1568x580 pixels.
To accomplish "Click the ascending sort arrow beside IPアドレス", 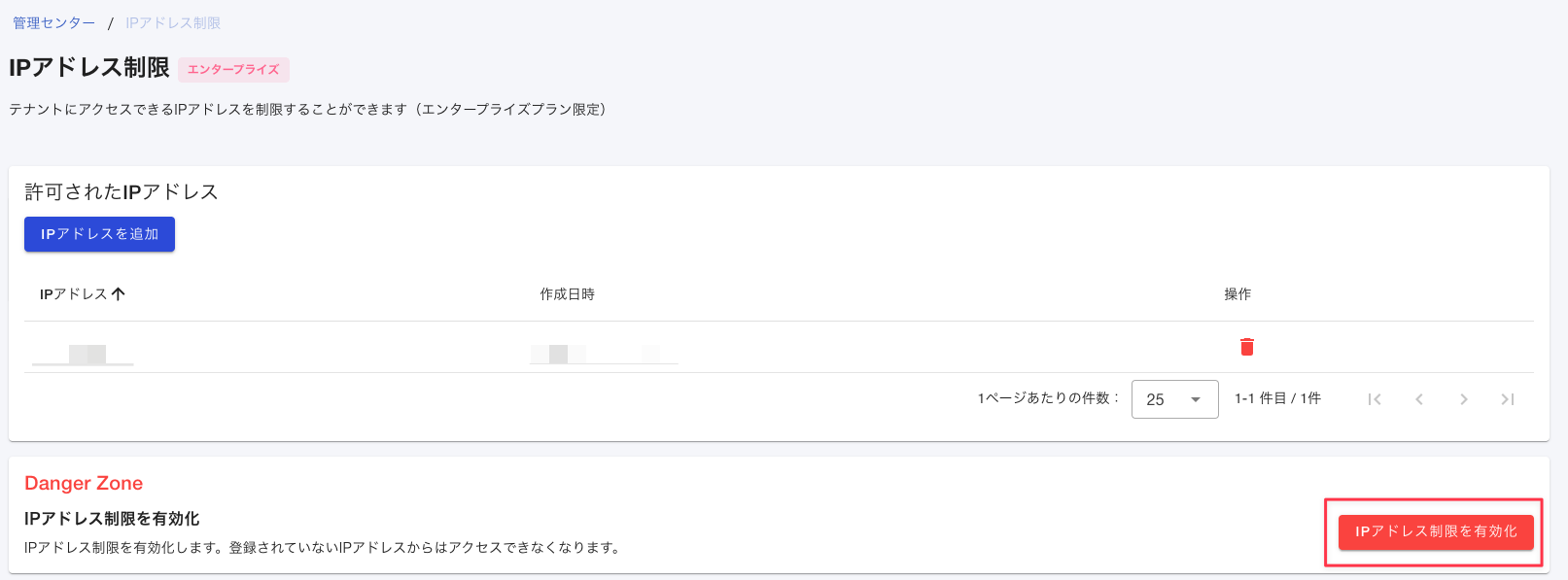I will pos(119,294).
